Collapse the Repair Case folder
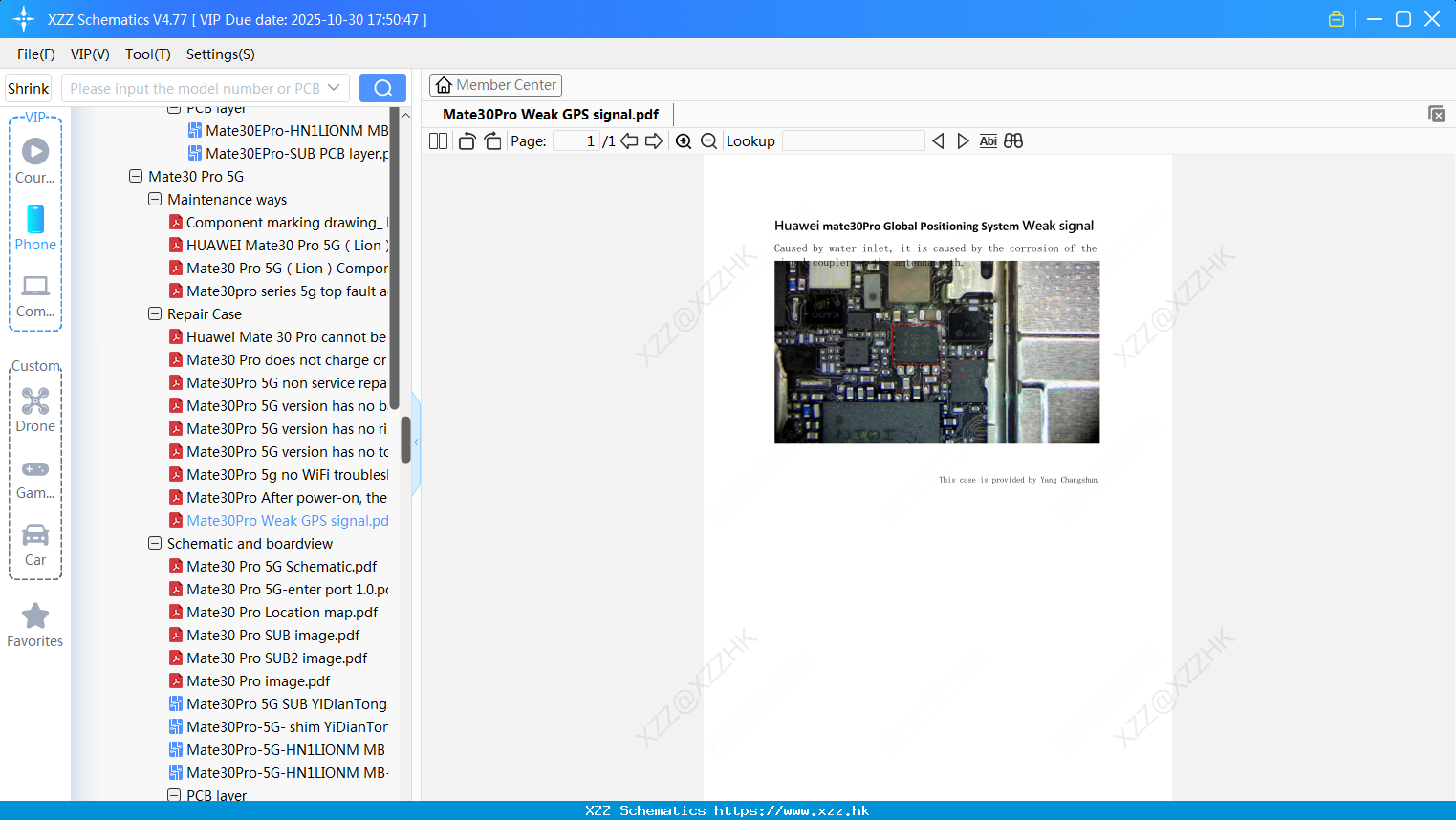Viewport: 1456px width, 820px height. (x=155, y=313)
